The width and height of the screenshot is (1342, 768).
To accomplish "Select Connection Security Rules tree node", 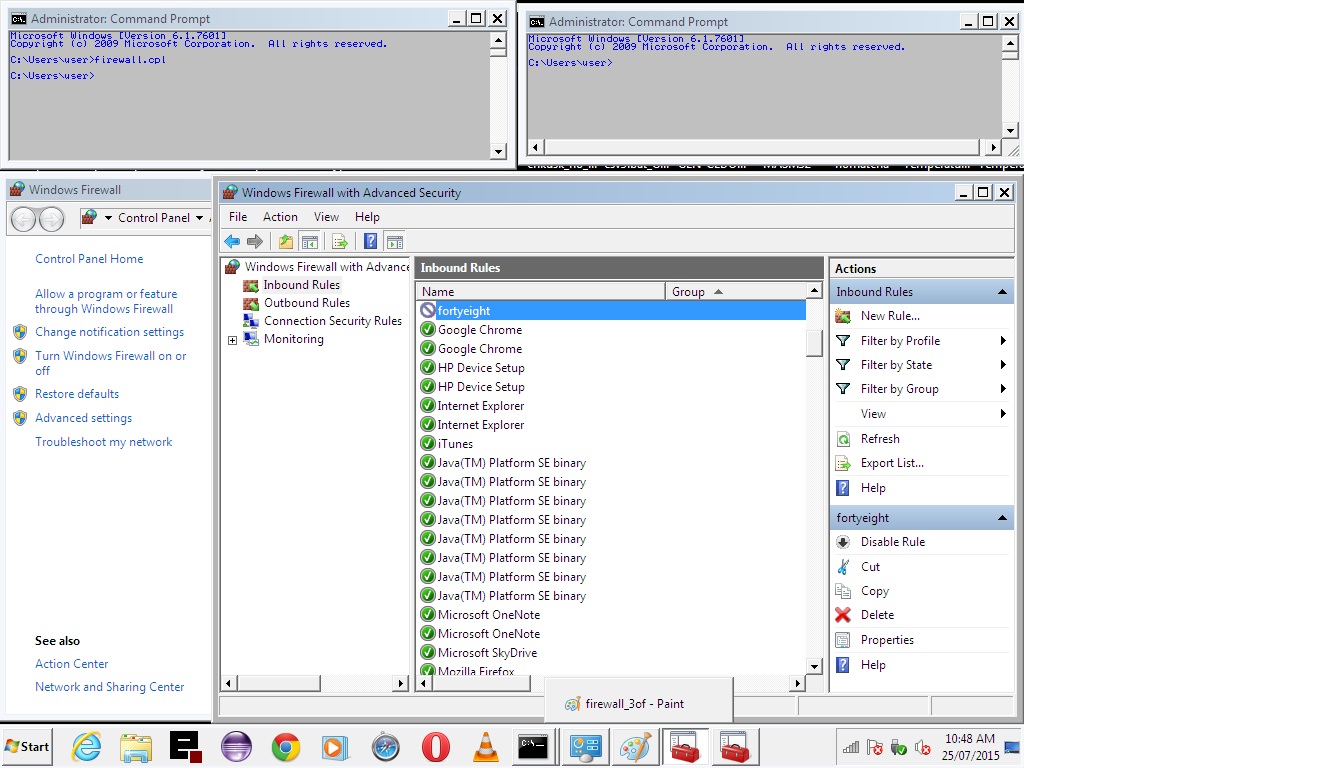I will pos(332,321).
